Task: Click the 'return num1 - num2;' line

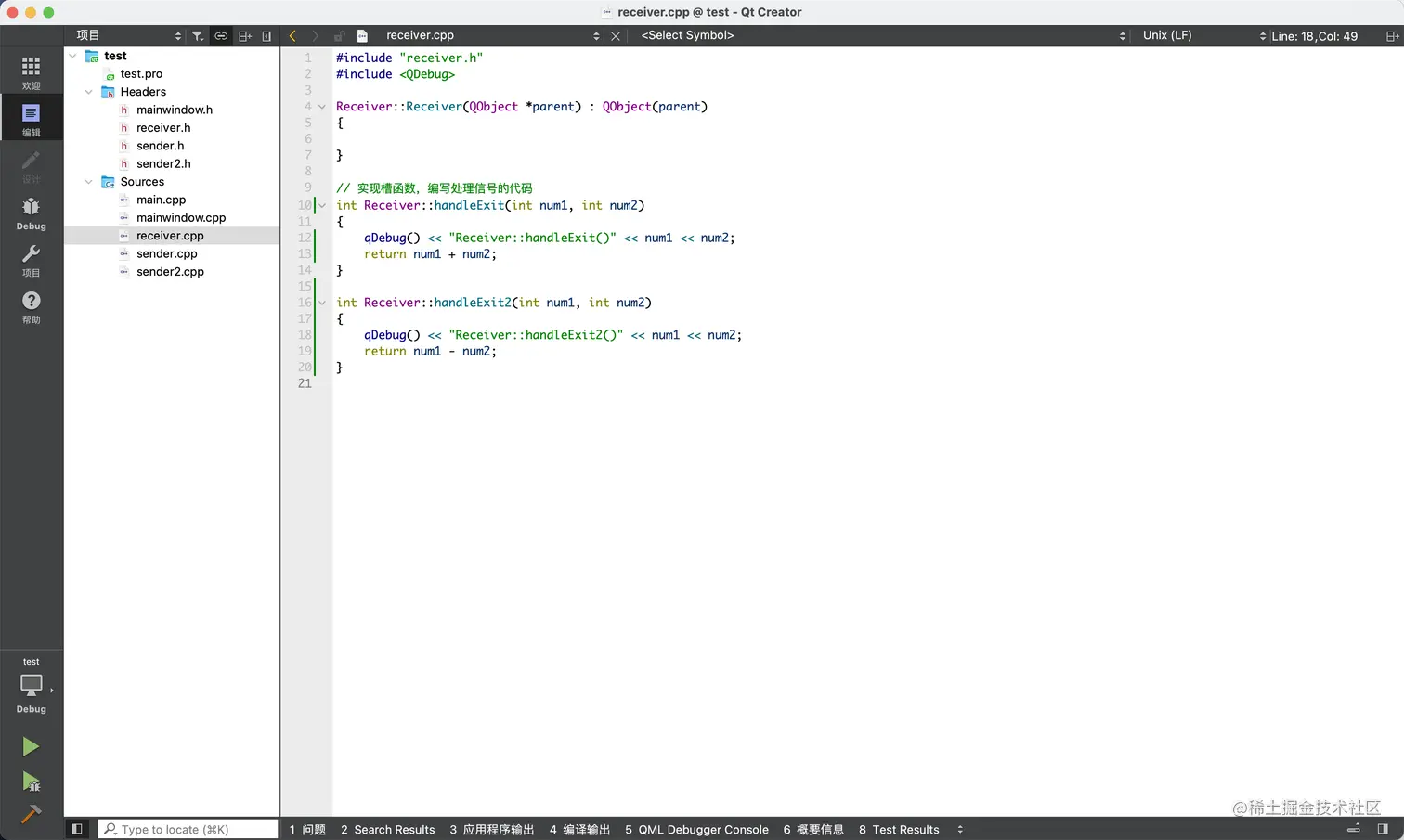Action: [x=430, y=352]
